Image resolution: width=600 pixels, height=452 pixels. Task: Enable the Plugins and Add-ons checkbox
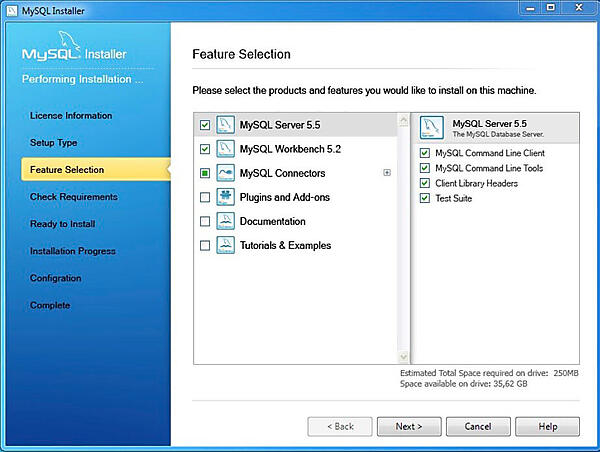(x=205, y=197)
